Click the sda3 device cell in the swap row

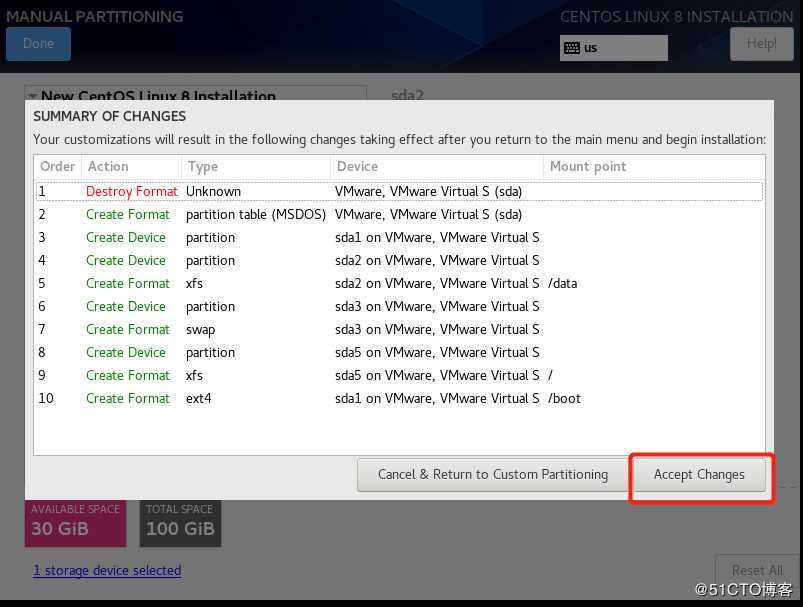(437, 330)
